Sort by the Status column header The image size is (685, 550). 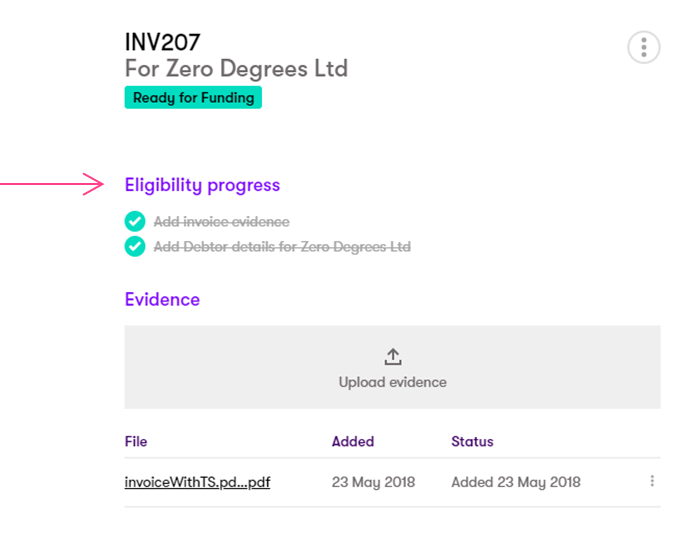pos(472,441)
